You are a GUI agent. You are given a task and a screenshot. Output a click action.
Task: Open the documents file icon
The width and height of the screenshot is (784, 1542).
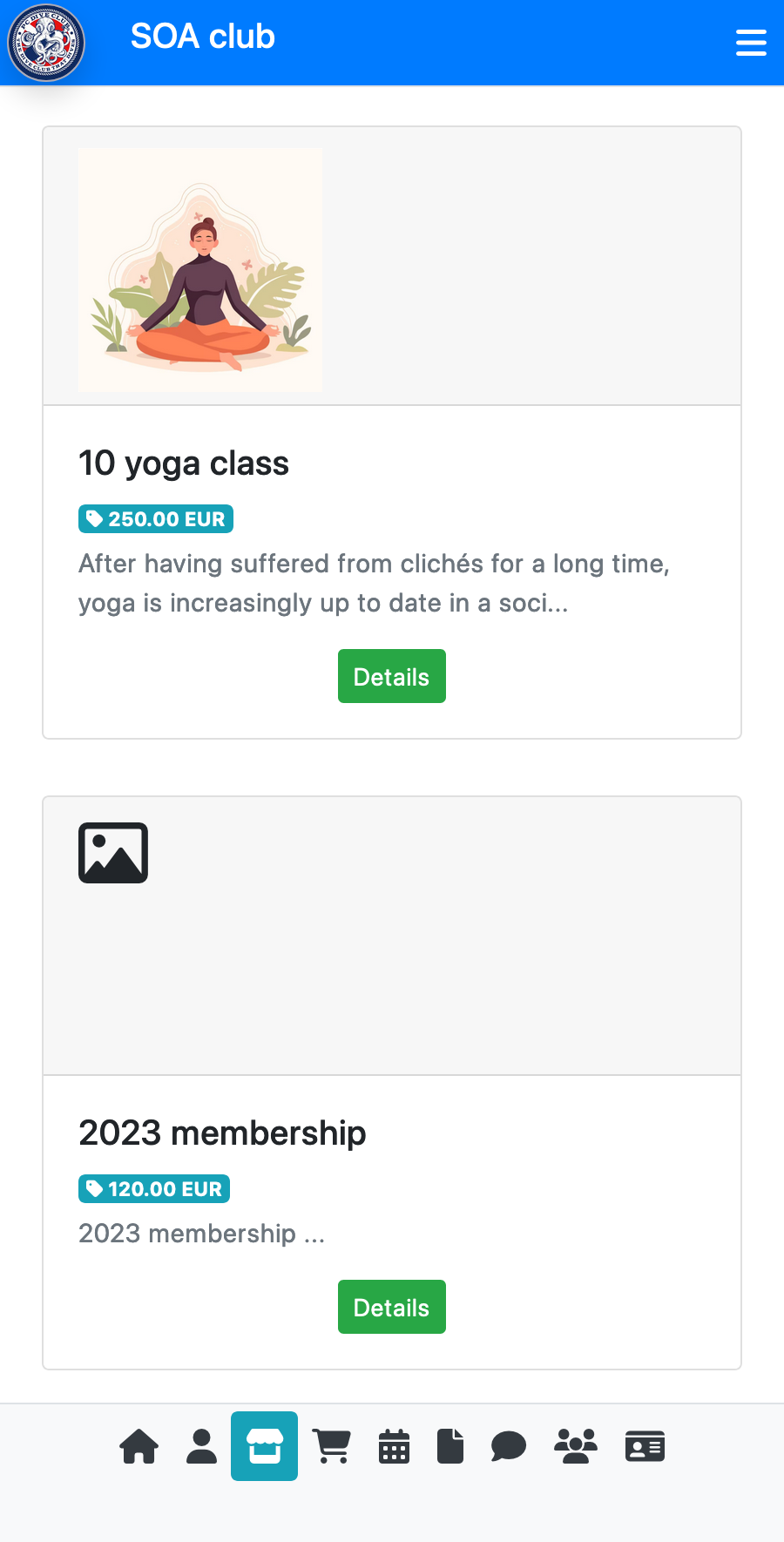point(450,1446)
